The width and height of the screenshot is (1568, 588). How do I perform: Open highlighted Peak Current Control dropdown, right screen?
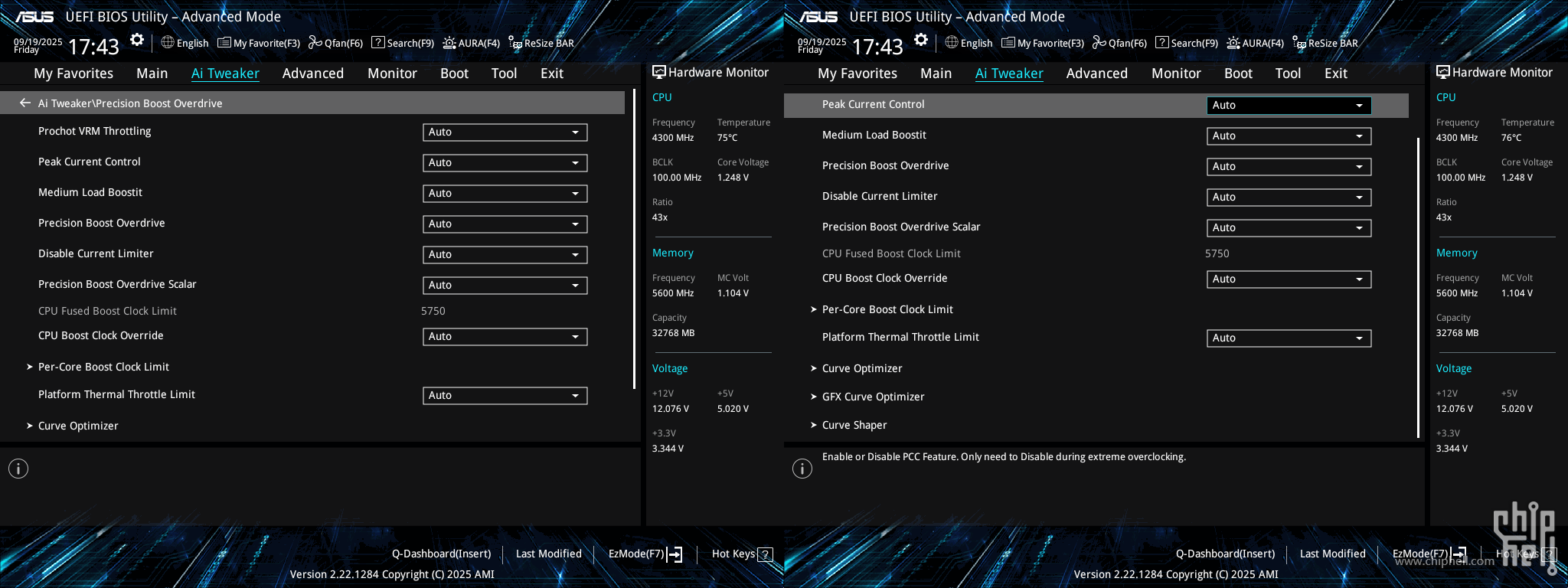click(1289, 106)
